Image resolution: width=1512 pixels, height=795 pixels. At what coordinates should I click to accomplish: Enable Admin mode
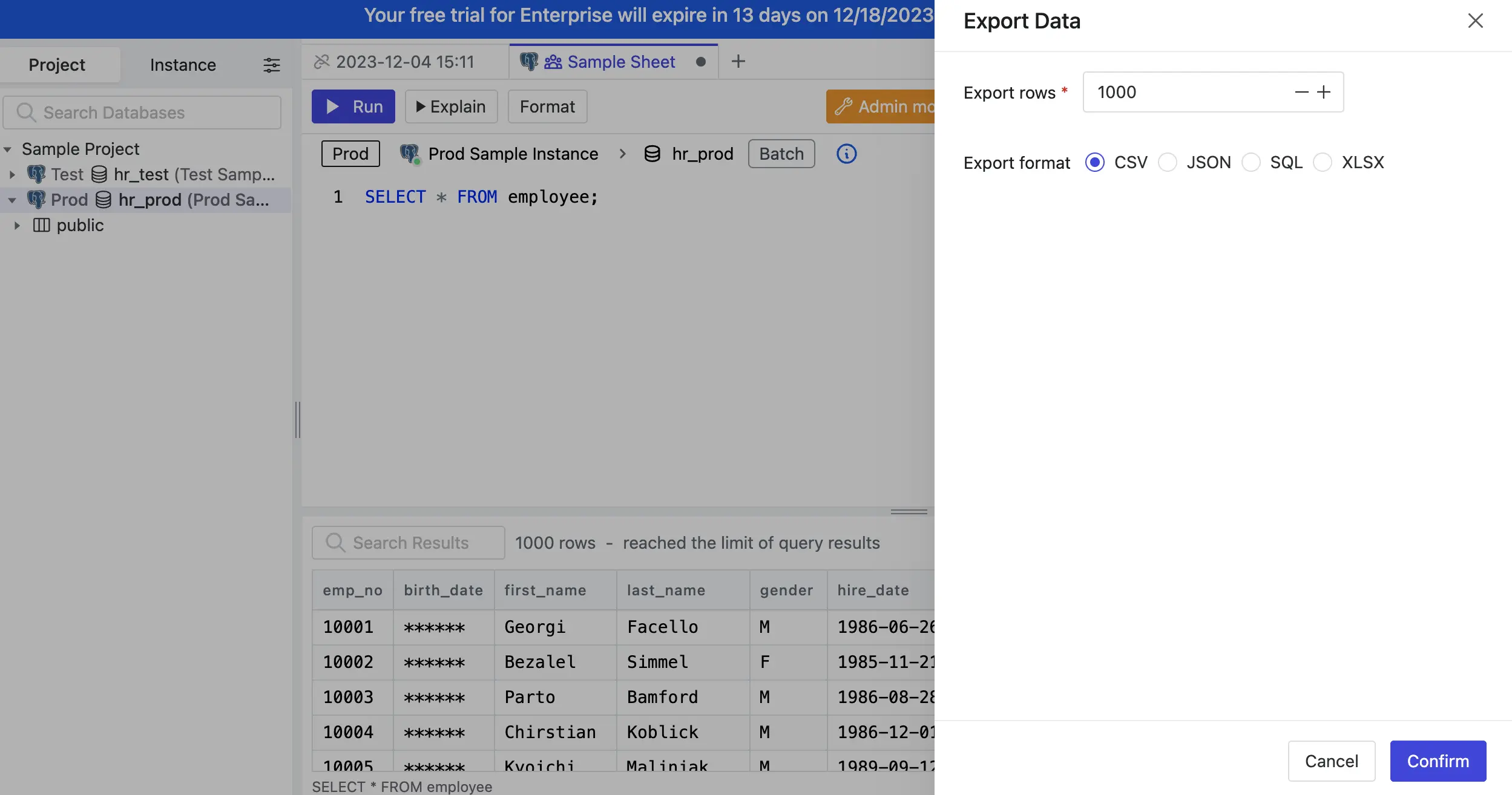tap(881, 106)
